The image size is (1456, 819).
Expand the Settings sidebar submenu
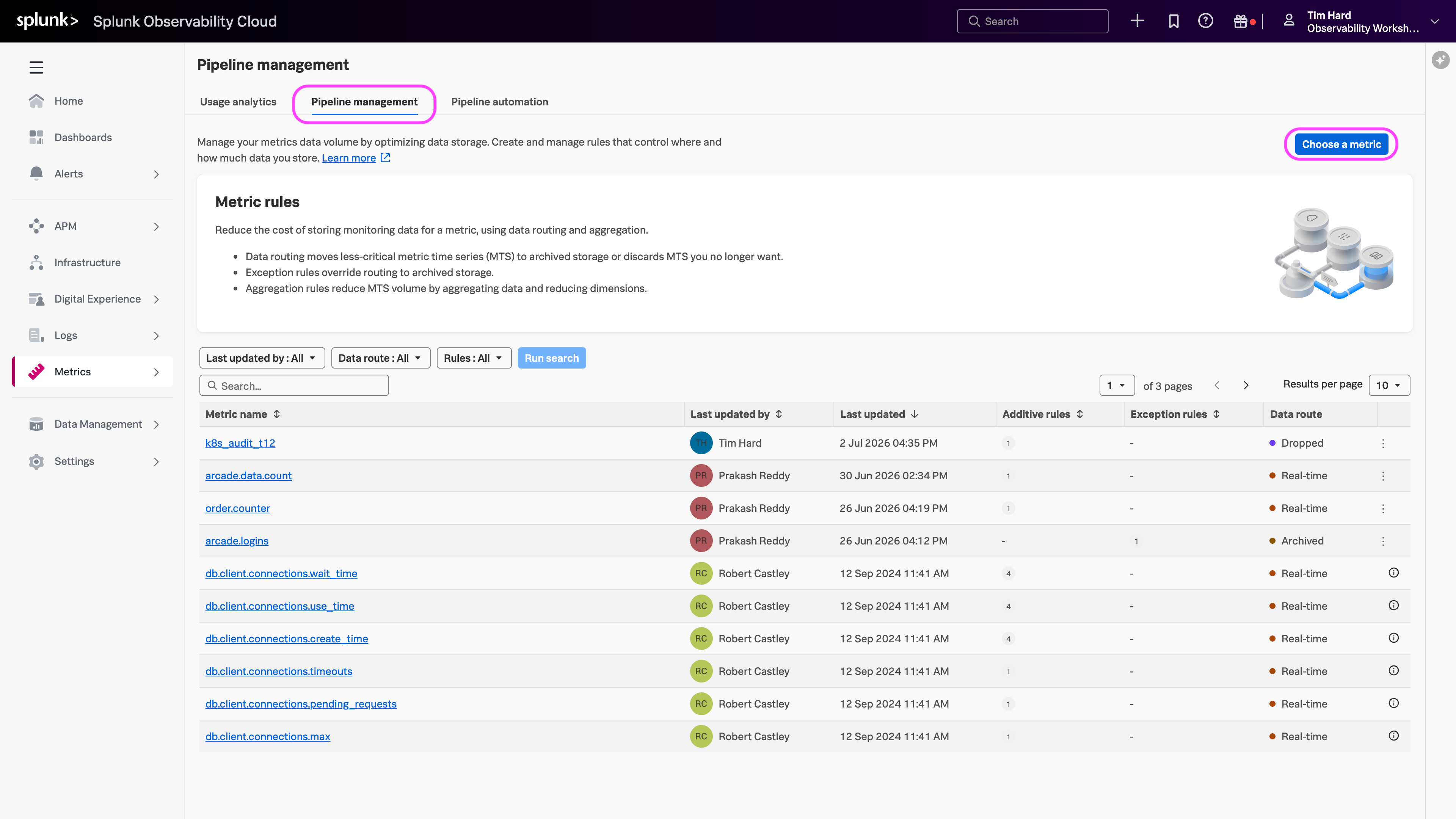pyautogui.click(x=157, y=461)
